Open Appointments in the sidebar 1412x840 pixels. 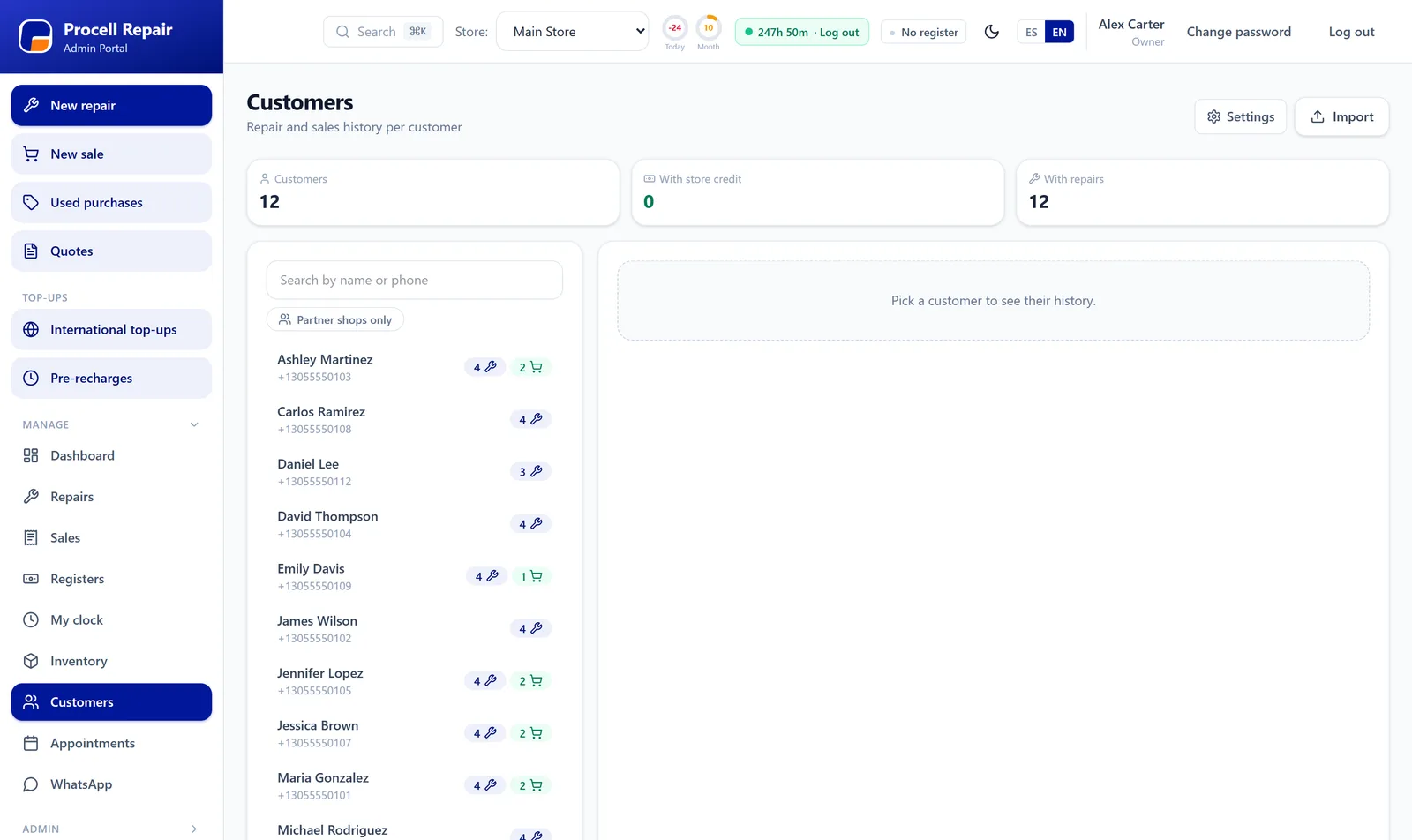111,743
